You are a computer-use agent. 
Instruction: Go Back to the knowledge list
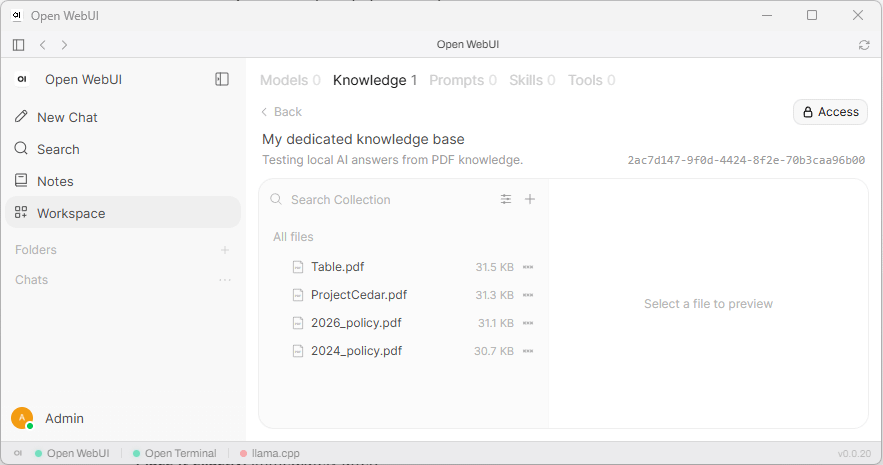tap(282, 111)
